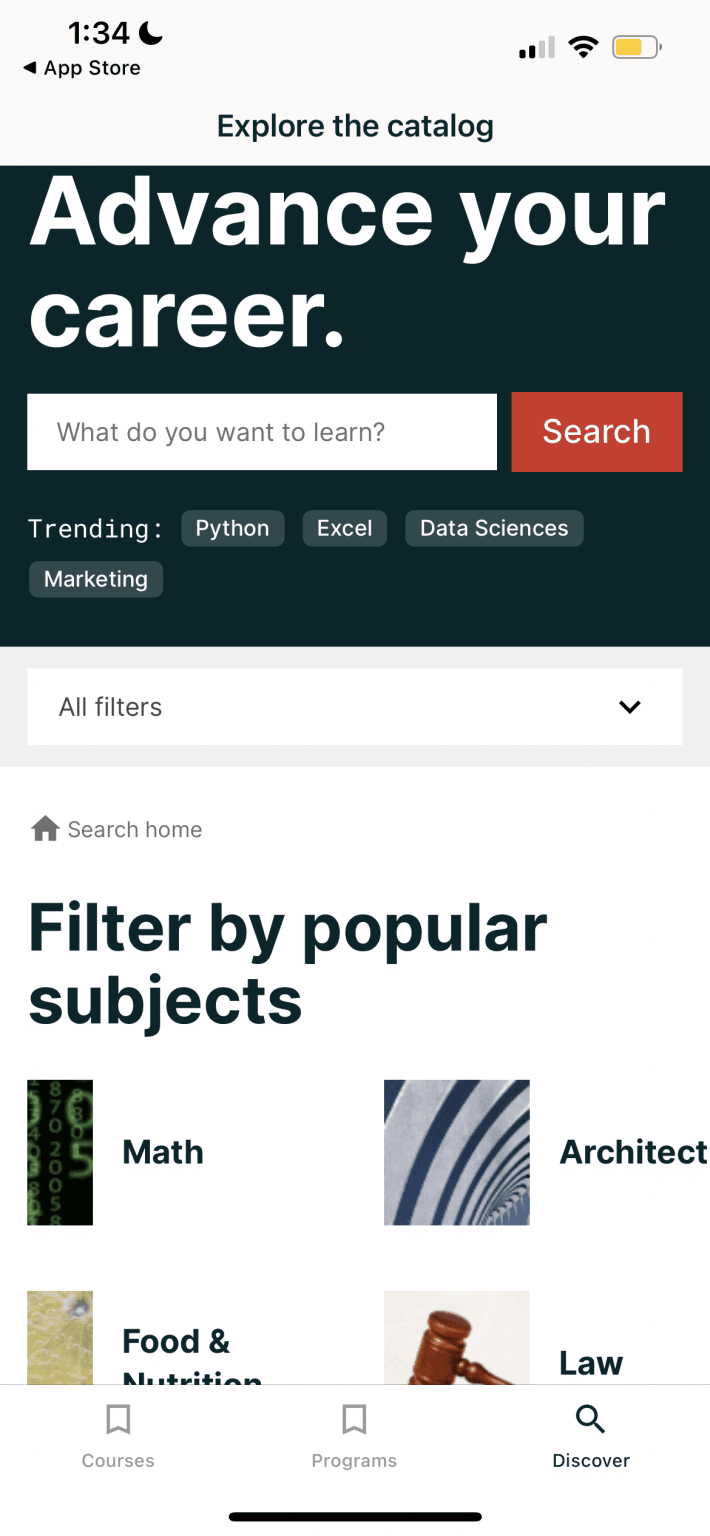Image resolution: width=710 pixels, height=1536 pixels.
Task: Open the Math subject thumbnail
Action: [x=60, y=1152]
